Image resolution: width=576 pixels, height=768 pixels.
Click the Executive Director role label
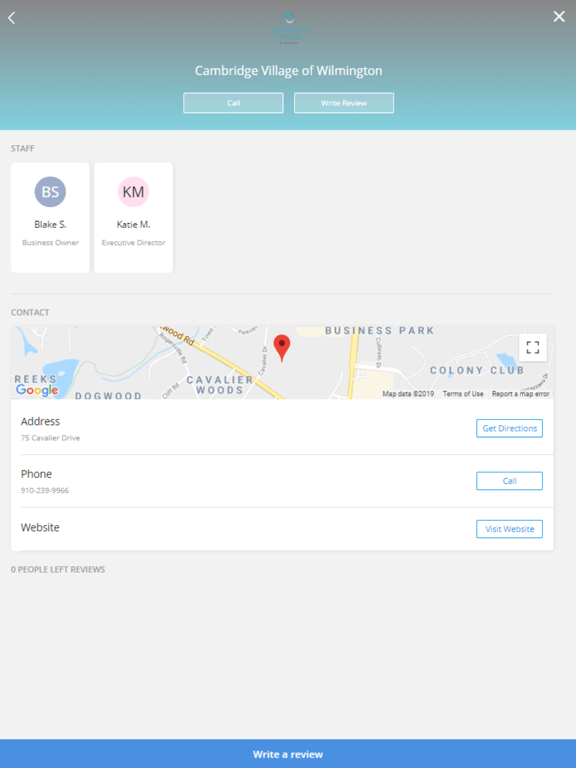(x=133, y=242)
